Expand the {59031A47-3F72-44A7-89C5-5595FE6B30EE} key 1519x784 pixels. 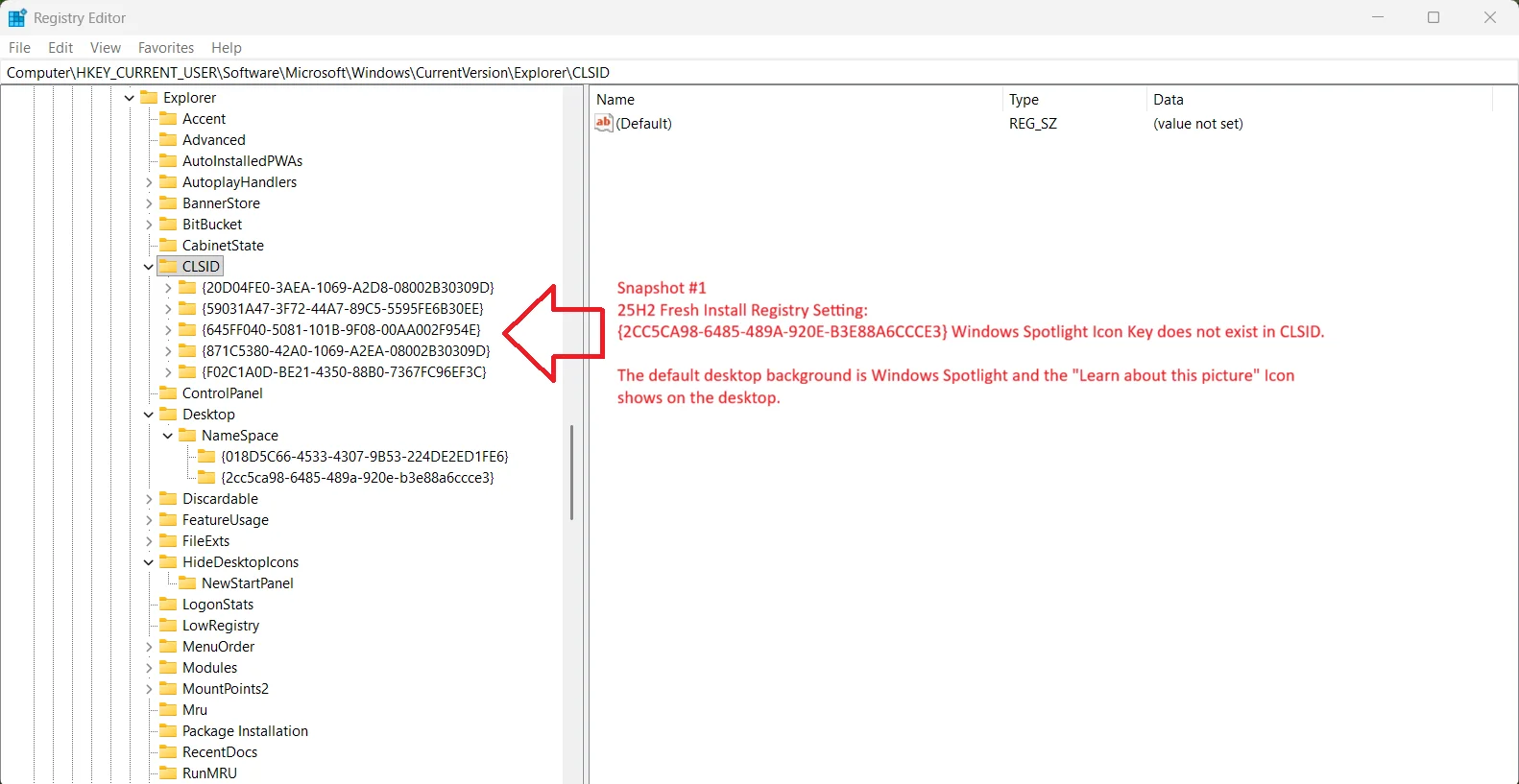pos(168,309)
